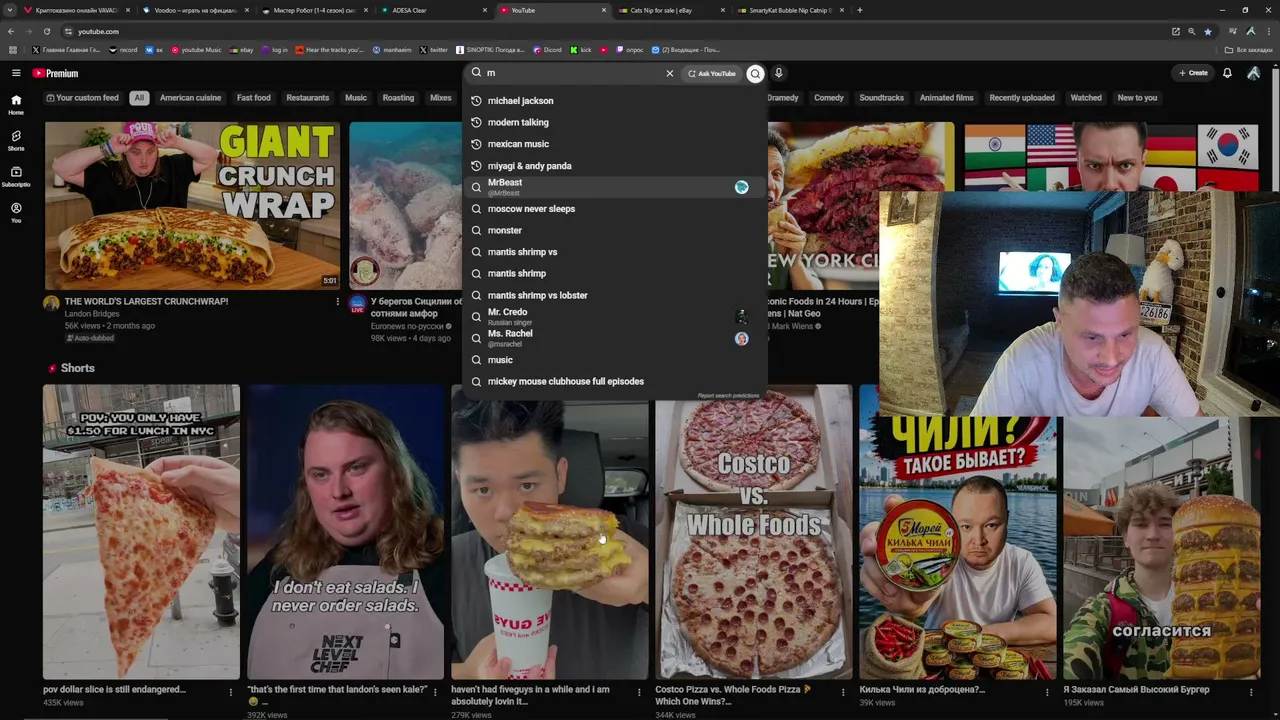Switch to the Cats Nip eBay tab
The width and height of the screenshot is (1280, 720).
pos(671,10)
